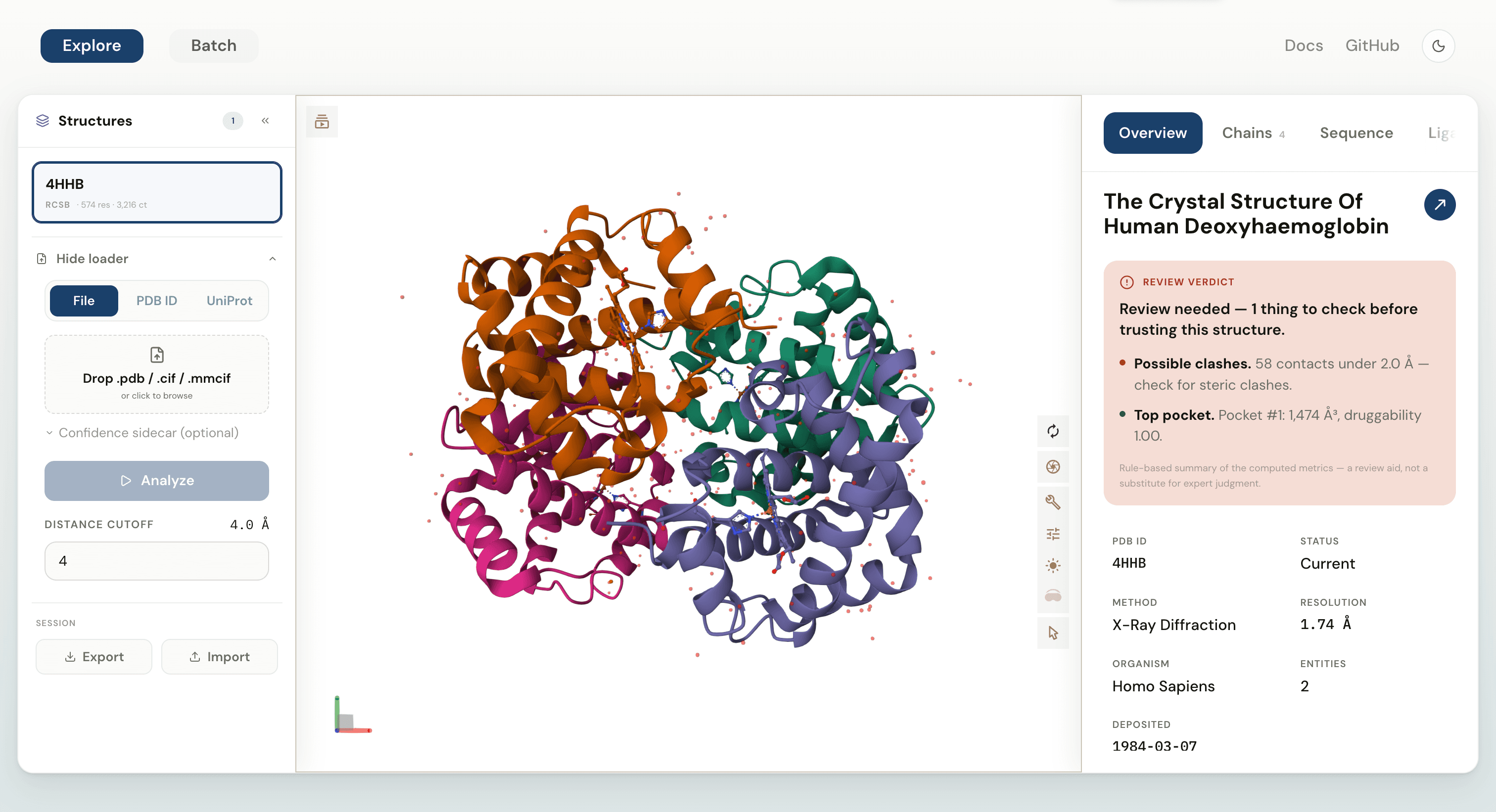1496x812 pixels.
Task: Toggle the animation/state tree icon in viewer
Action: pyautogui.click(x=322, y=121)
